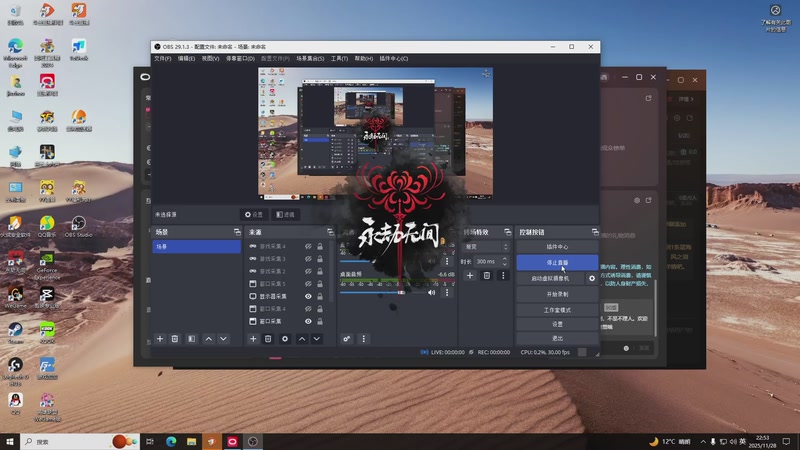Open the mixer toolbar three-dot menu
This screenshot has width=800, height=450.
(x=363, y=339)
